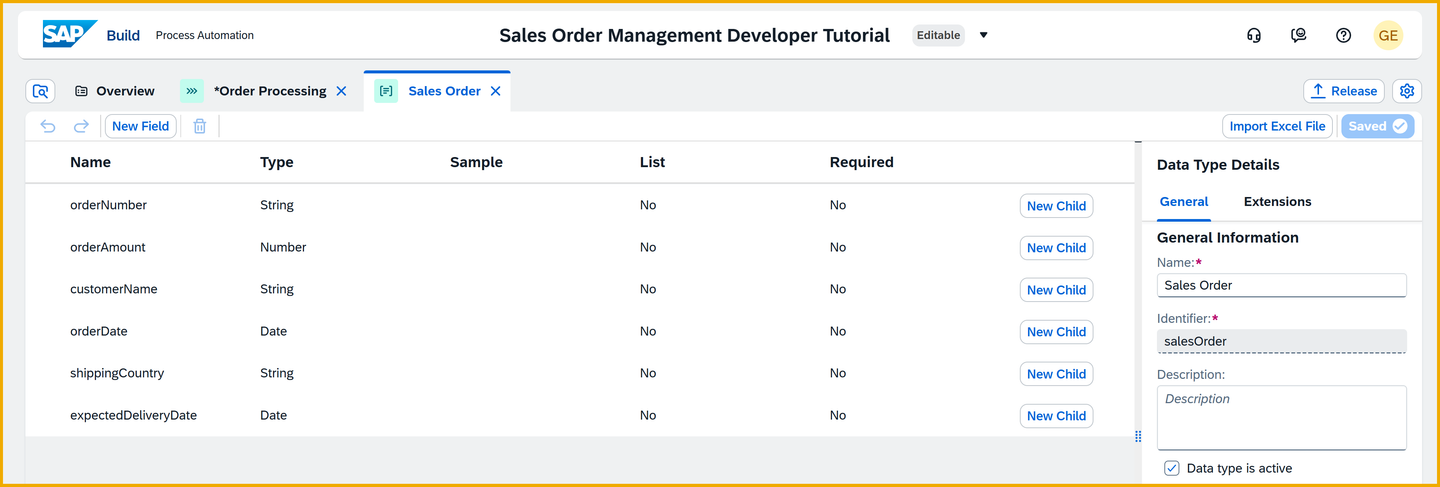Open the GE user avatar

tap(1388, 35)
